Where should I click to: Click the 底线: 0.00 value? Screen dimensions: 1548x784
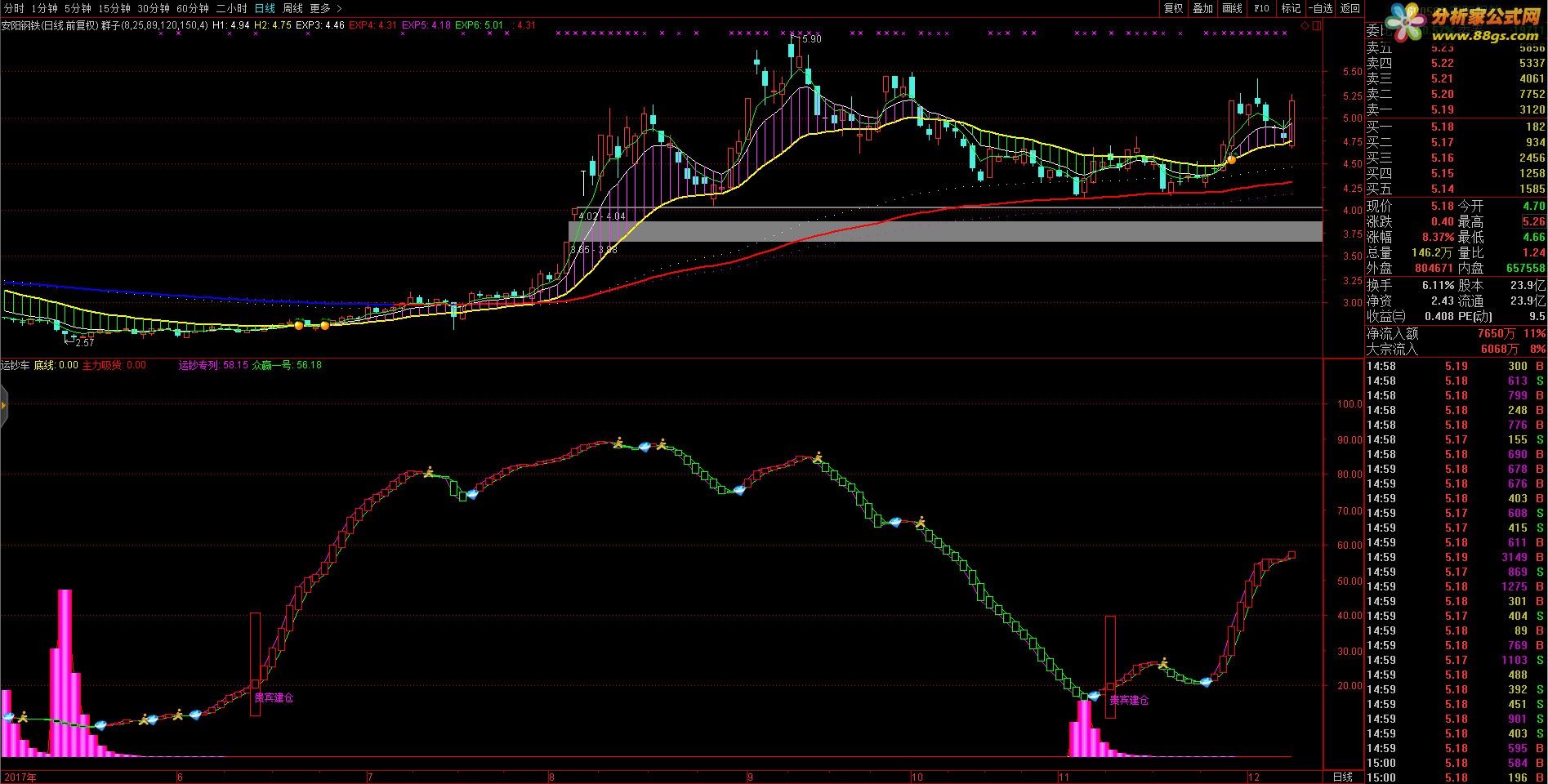tap(56, 365)
